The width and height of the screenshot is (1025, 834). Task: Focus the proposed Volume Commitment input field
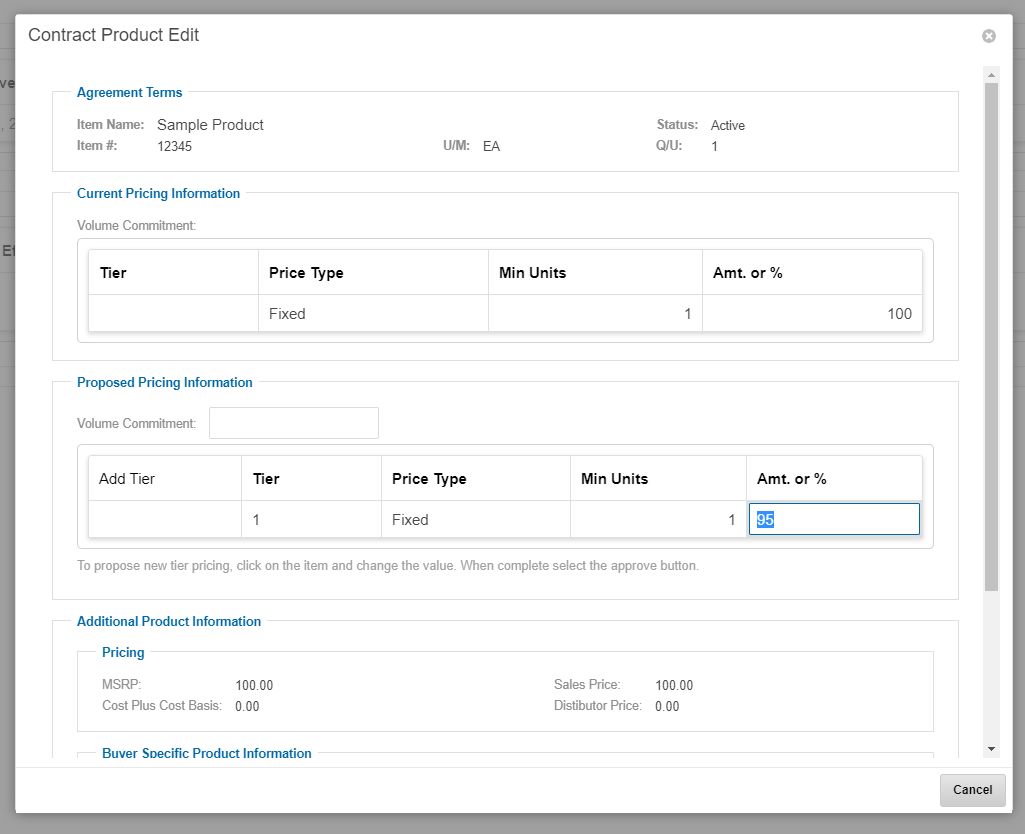tap(294, 423)
